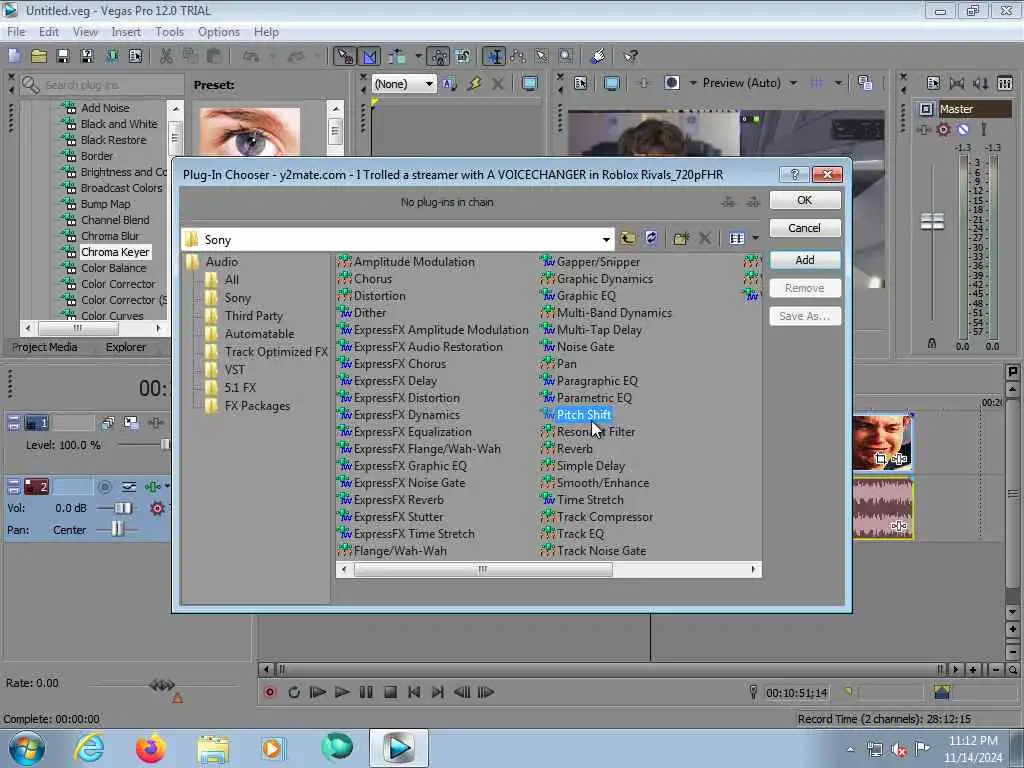Select the ExpressFX Stutter plug-in
The image size is (1024, 768).
click(398, 517)
